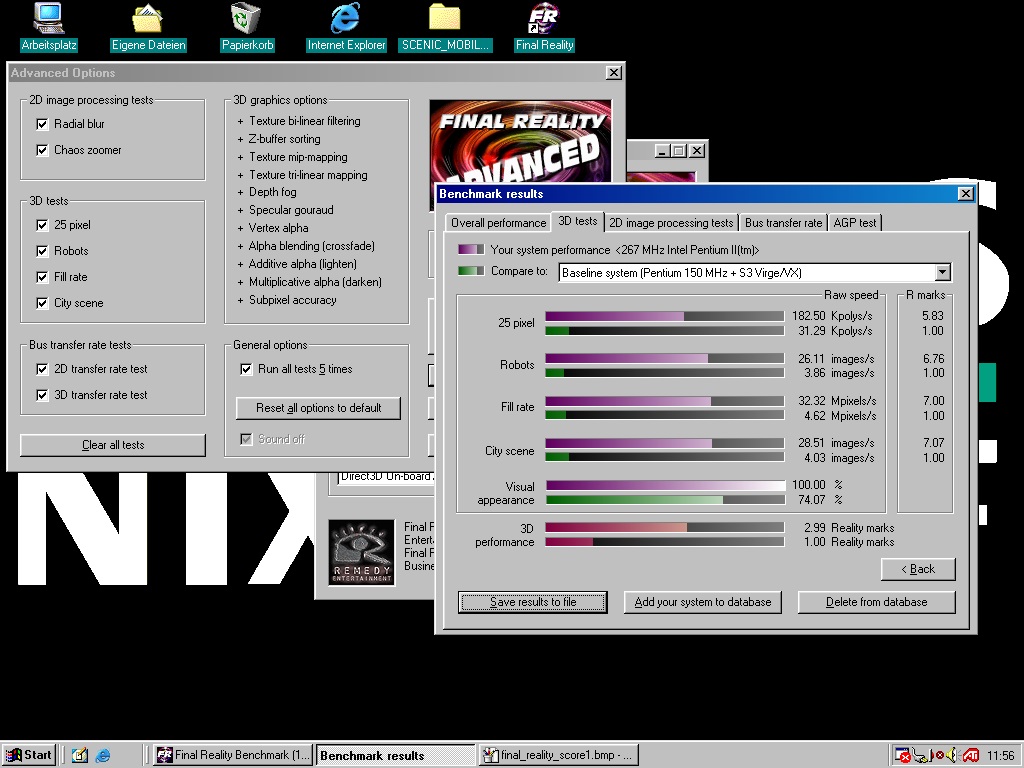1024x768 pixels.
Task: Click the Final Reality Advanced banner image
Action: [520, 140]
